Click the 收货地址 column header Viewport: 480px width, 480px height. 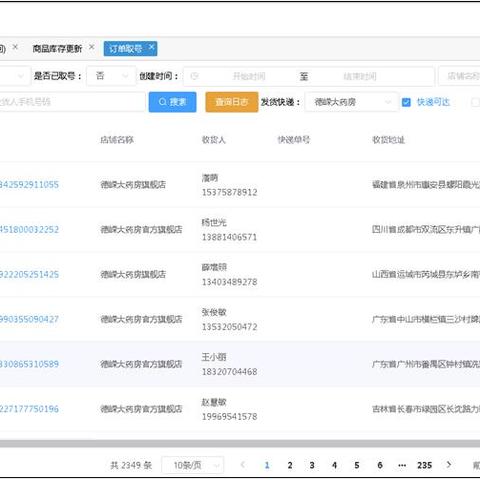pos(388,140)
